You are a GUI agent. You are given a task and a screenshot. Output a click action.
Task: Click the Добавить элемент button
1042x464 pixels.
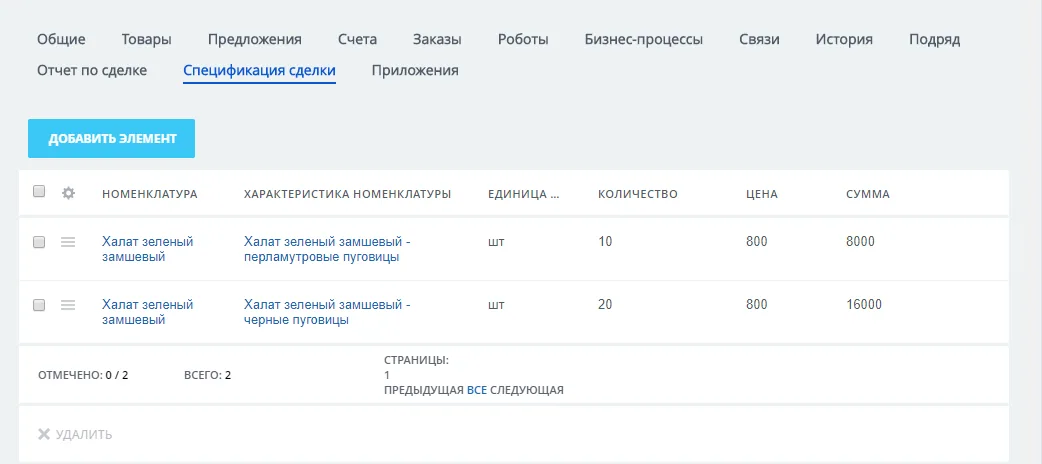point(112,138)
